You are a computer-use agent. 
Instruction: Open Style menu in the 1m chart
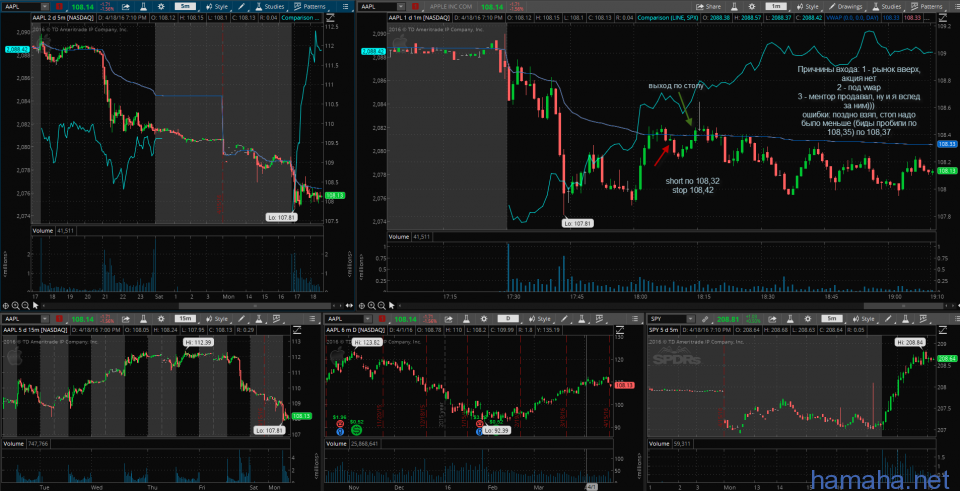coord(806,7)
